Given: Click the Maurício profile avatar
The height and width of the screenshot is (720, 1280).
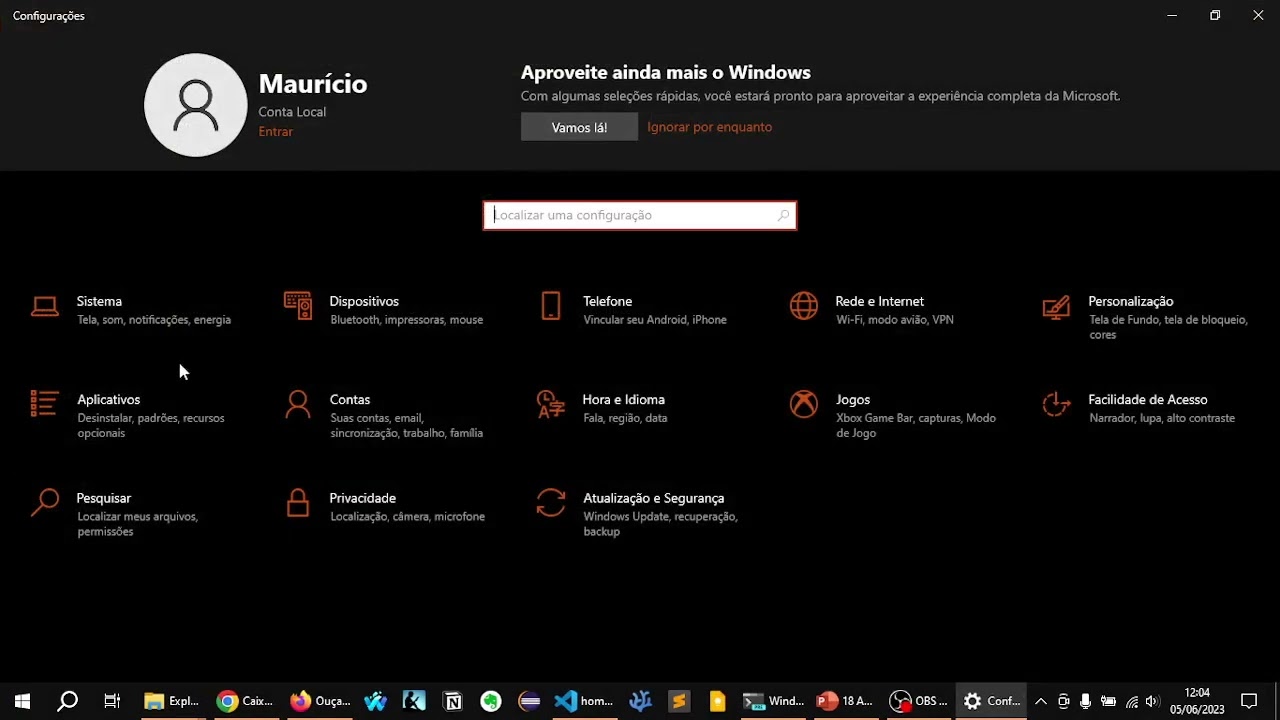Looking at the screenshot, I should (196, 105).
